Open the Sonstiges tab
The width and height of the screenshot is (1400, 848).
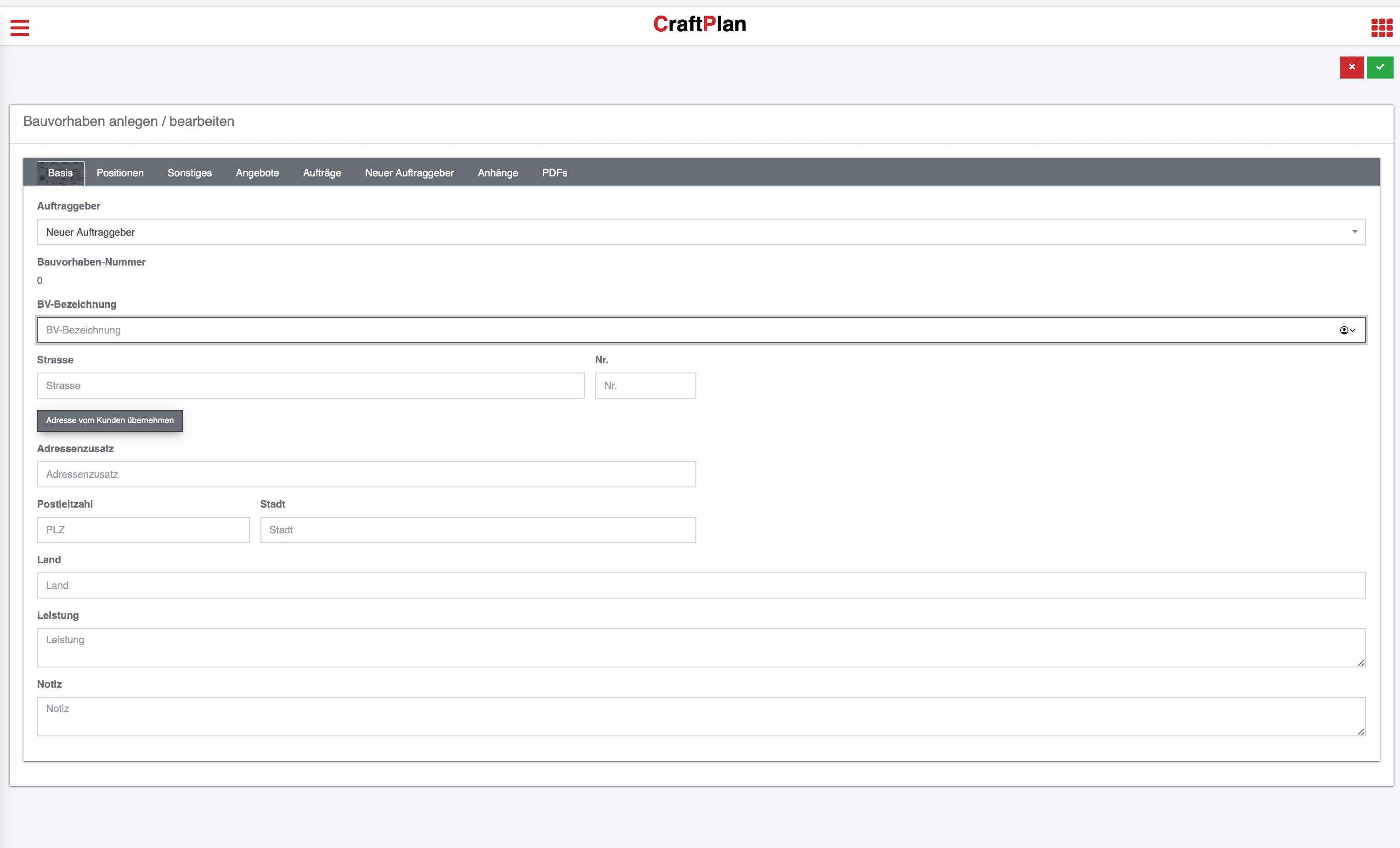point(189,173)
